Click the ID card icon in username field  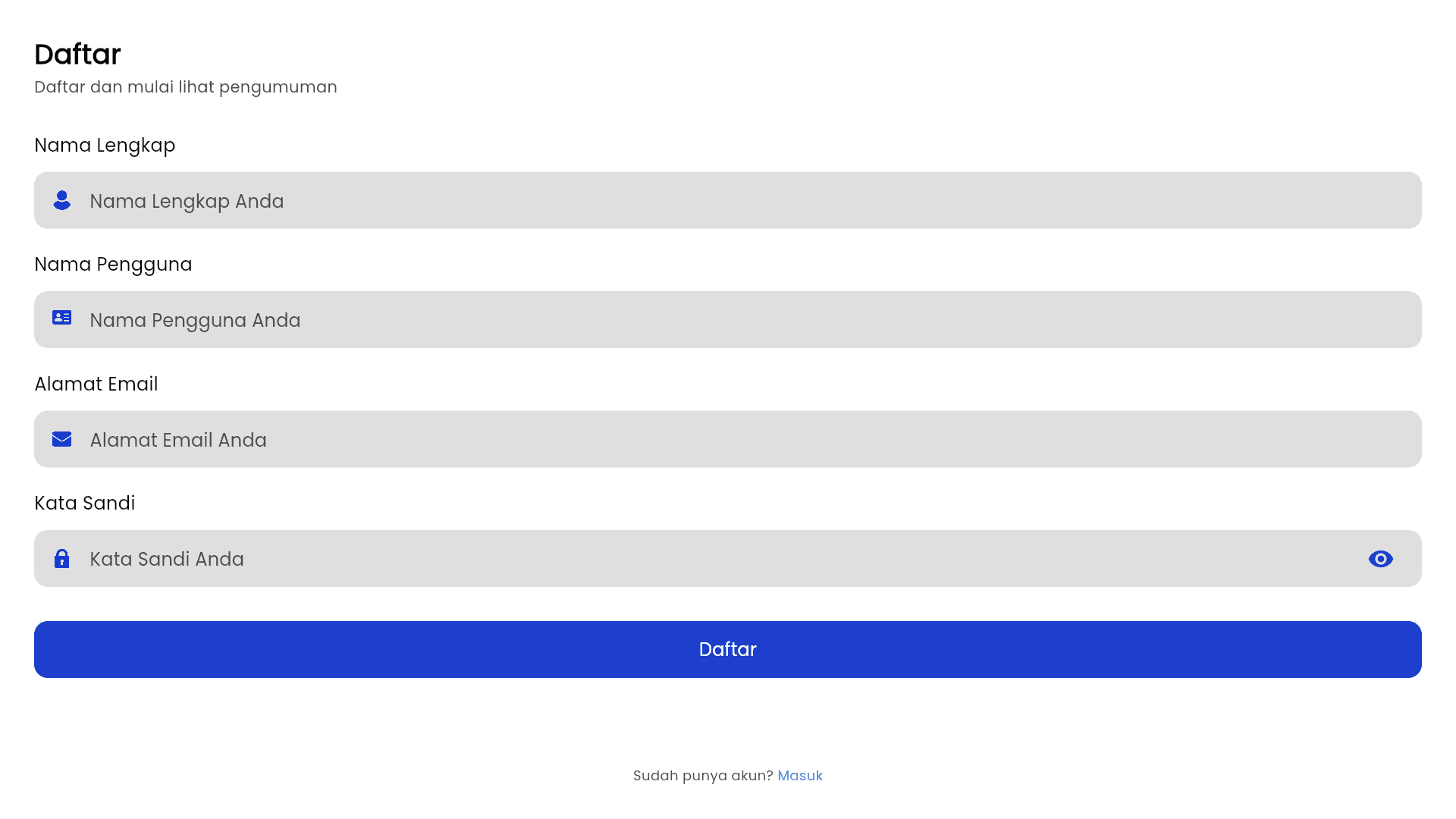tap(62, 318)
